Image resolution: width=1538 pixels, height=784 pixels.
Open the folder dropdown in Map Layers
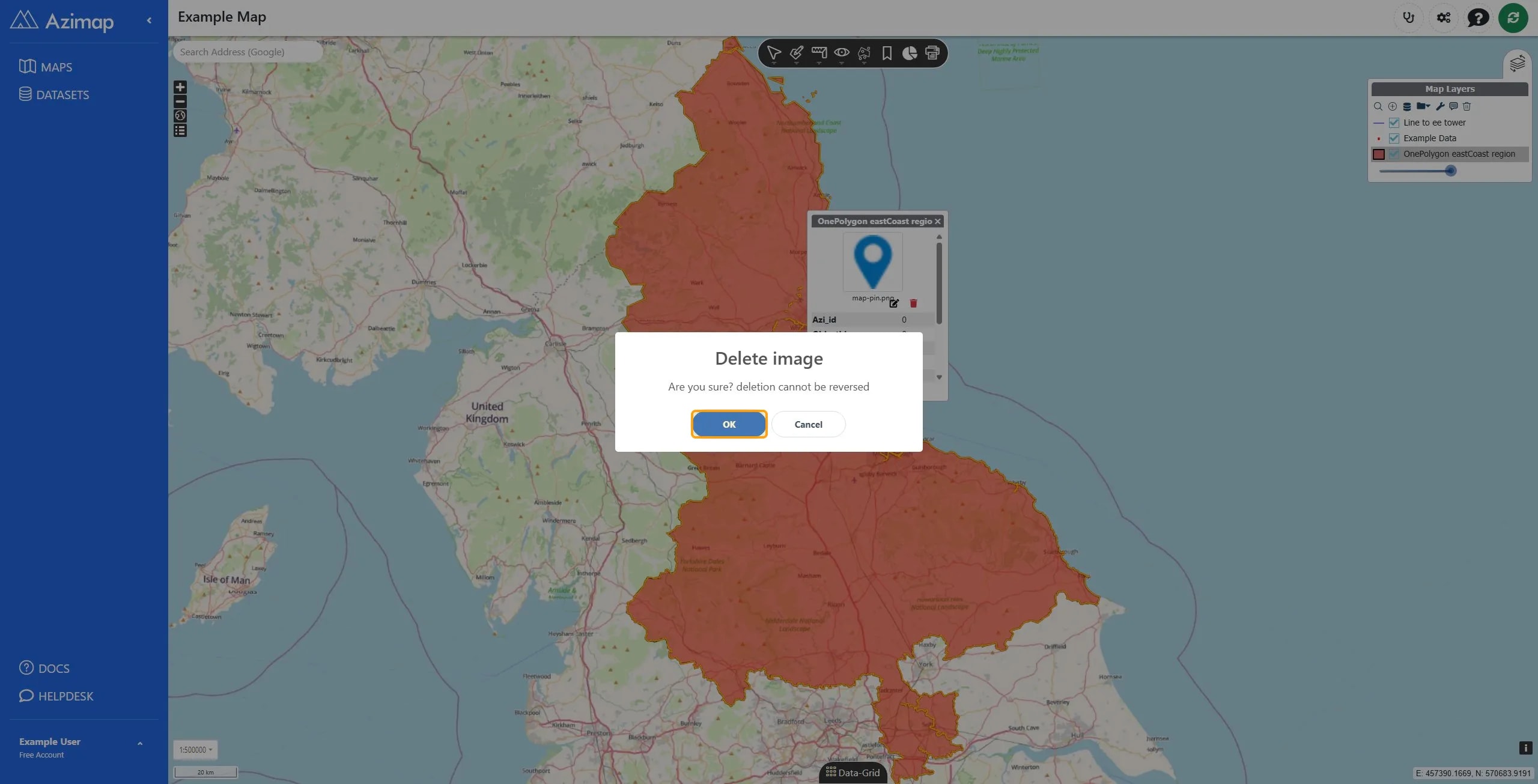(x=1423, y=106)
